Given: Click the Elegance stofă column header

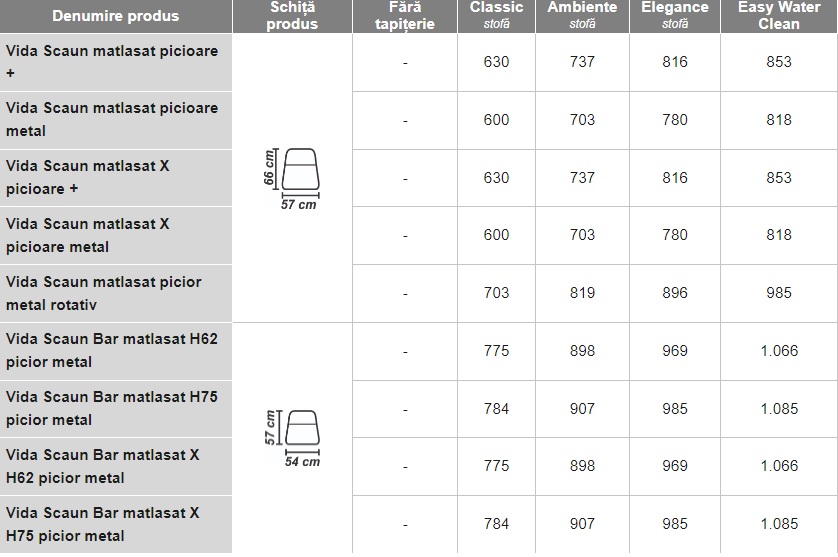Looking at the screenshot, I should point(675,16).
